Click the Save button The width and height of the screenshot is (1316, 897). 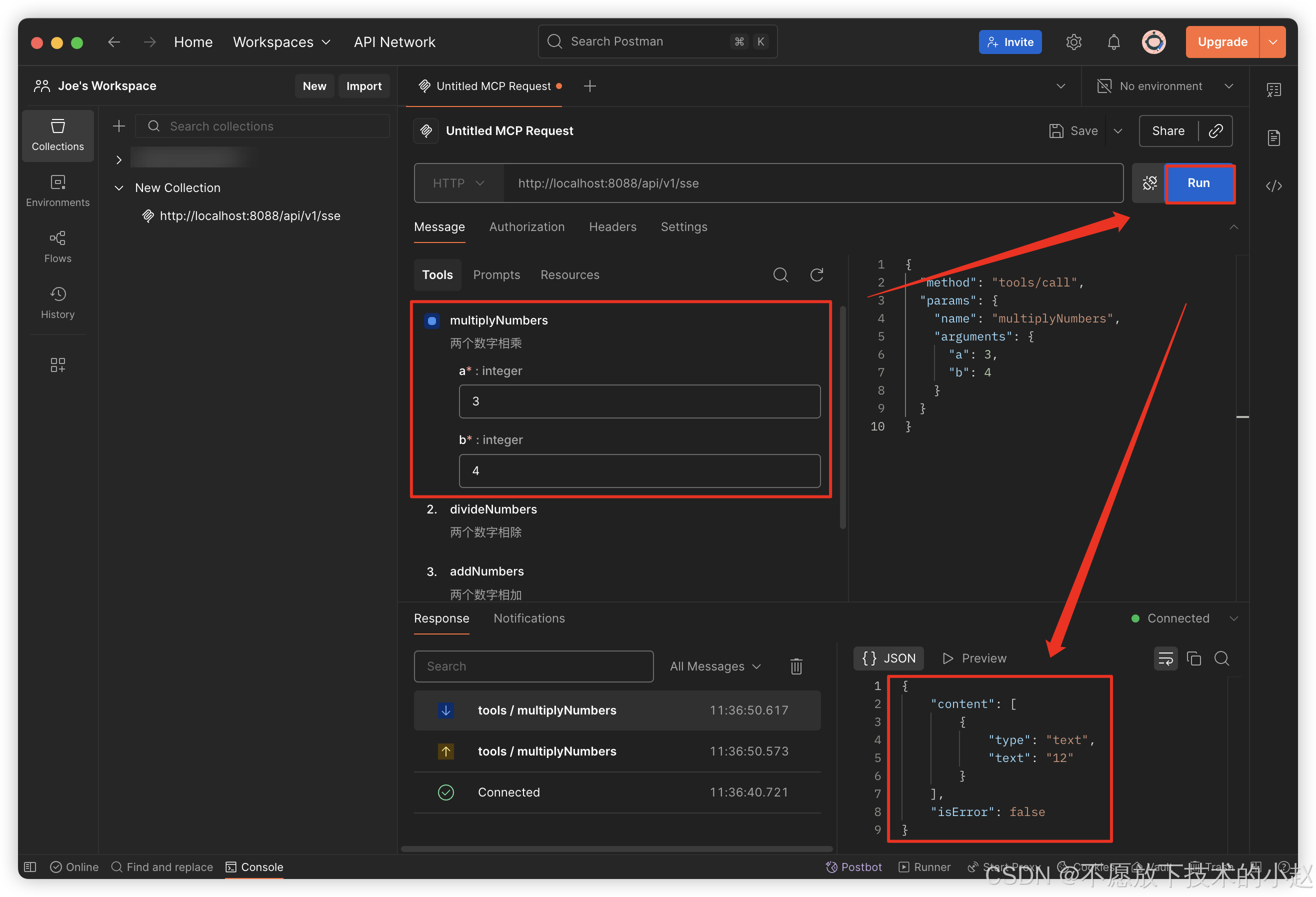click(1073, 131)
